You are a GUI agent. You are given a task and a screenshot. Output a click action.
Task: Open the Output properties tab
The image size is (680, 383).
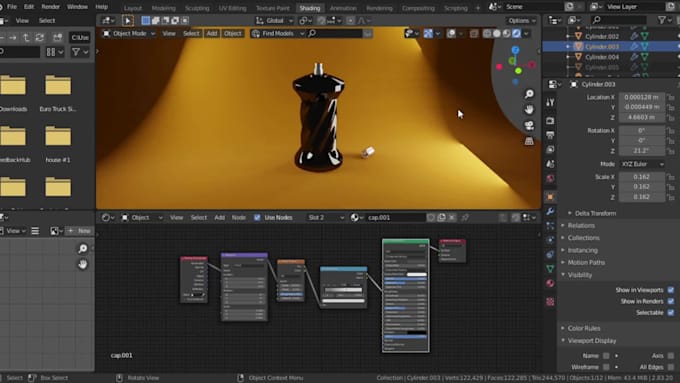point(550,135)
